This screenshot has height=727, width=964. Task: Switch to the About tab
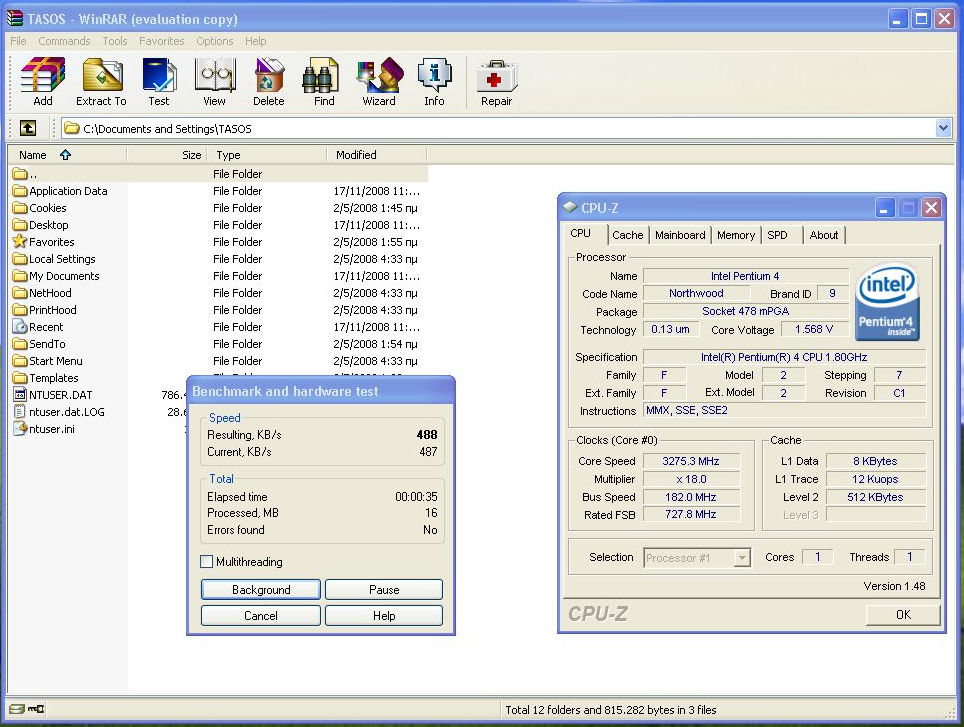[x=824, y=235]
